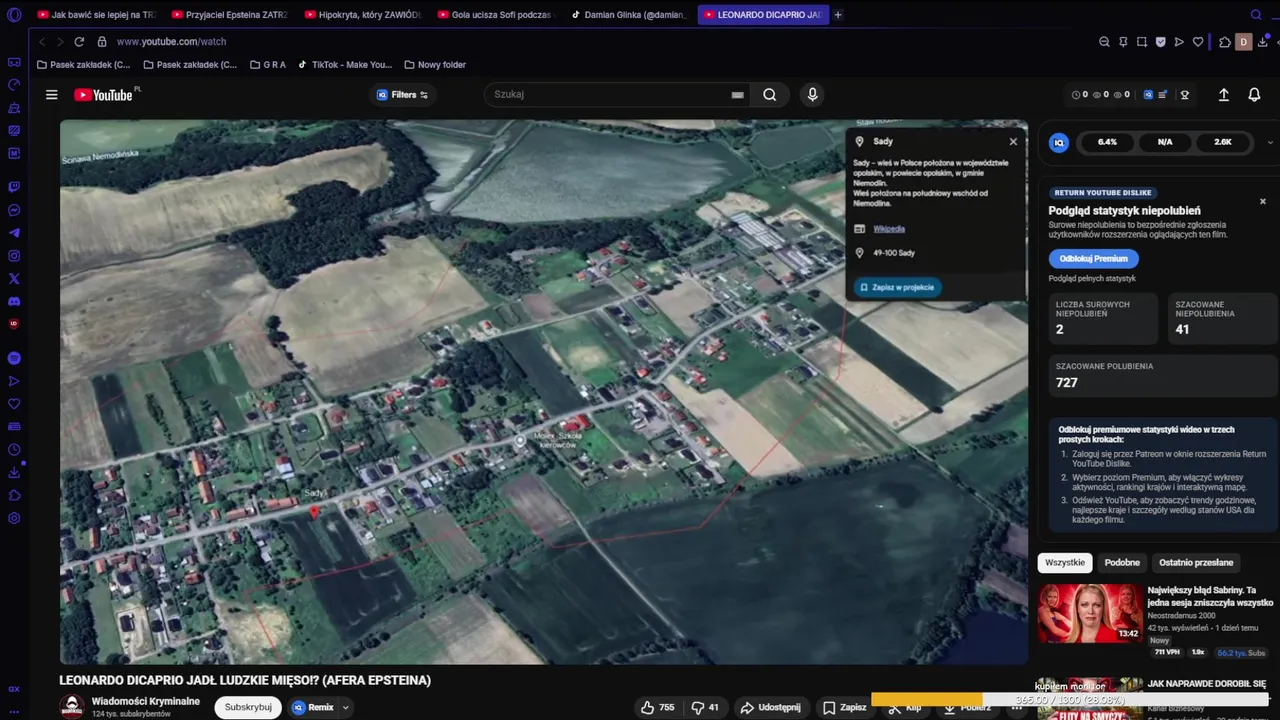Open the vidIQ blue badge in header
Viewport: 1280px width, 720px height.
click(1148, 95)
